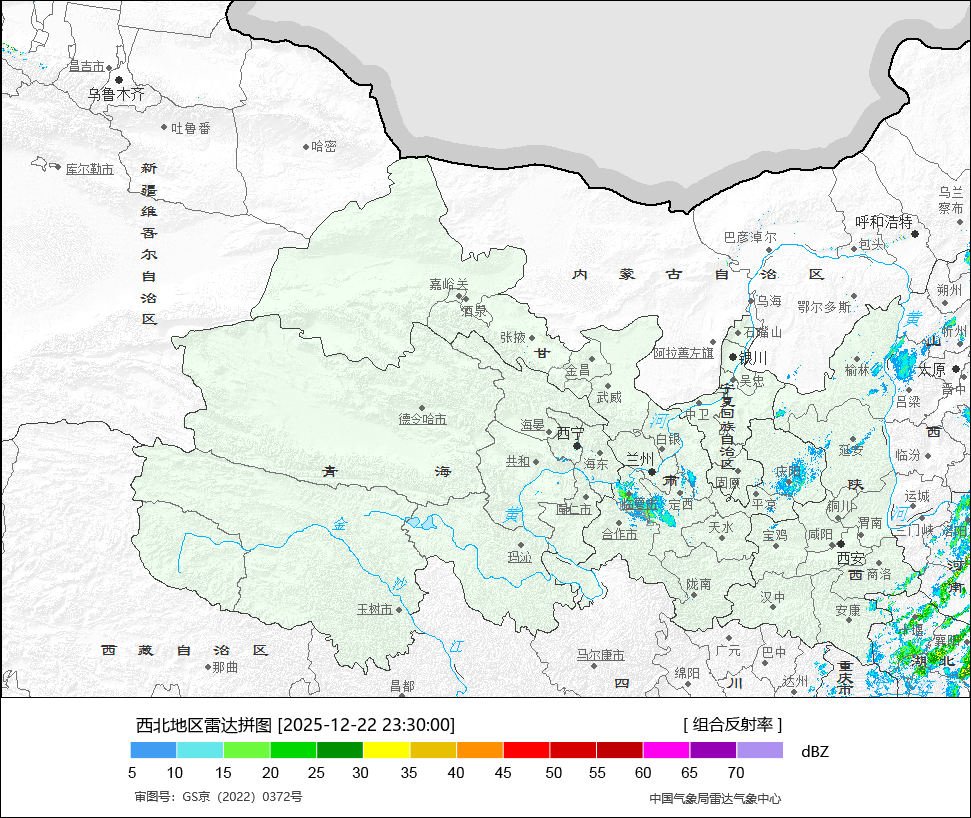Click the 吐鲁番 city label
This screenshot has width=971, height=818.
pos(191,128)
